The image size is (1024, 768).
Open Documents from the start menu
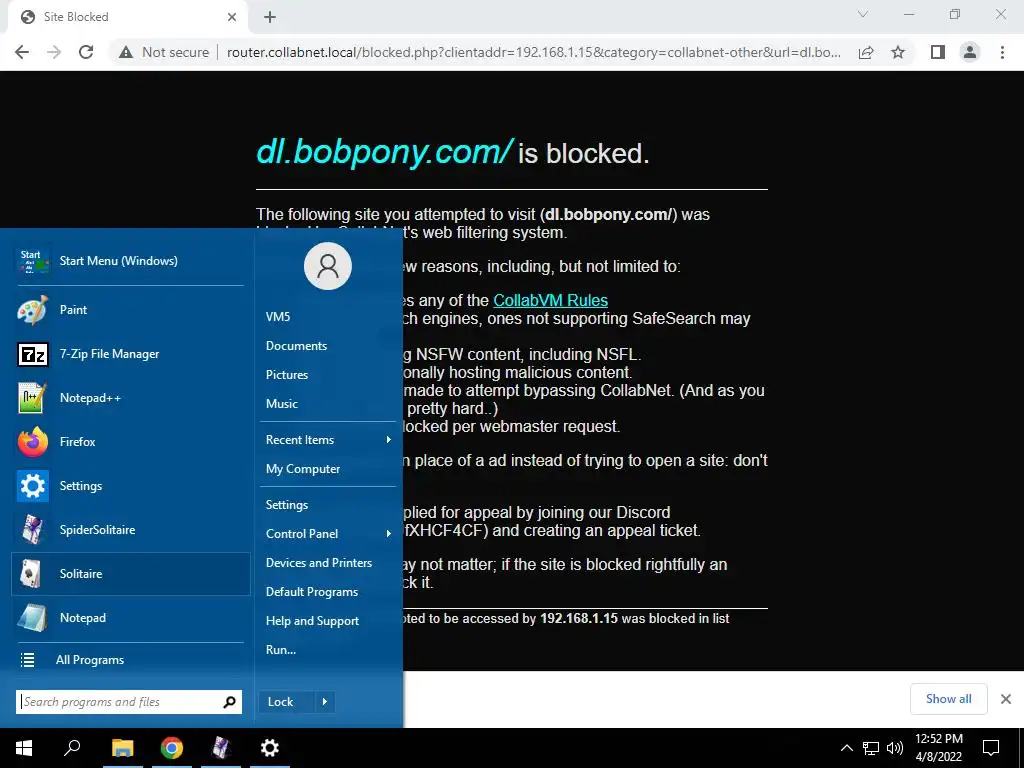pyautogui.click(x=328, y=346)
